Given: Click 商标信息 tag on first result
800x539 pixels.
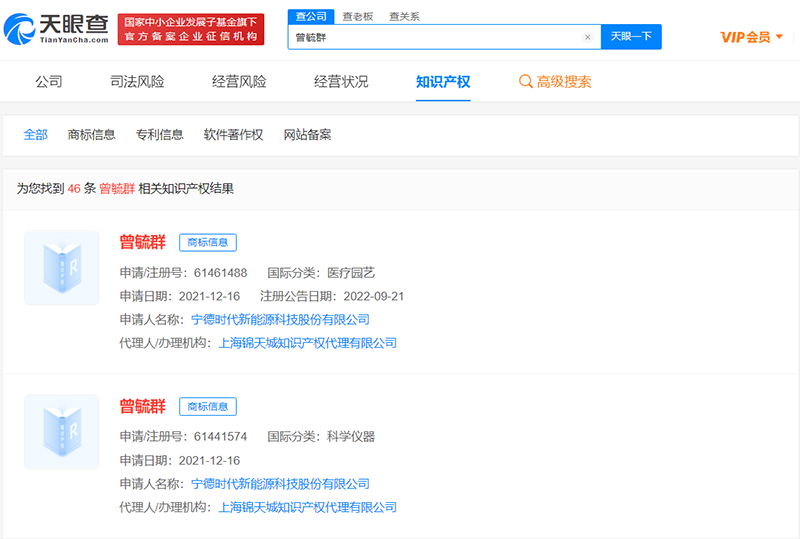Looking at the screenshot, I should [208, 242].
